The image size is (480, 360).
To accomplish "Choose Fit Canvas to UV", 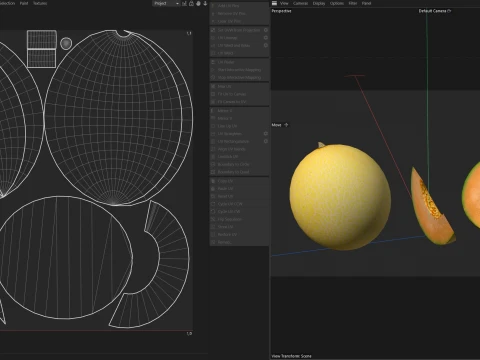I will [239, 102].
